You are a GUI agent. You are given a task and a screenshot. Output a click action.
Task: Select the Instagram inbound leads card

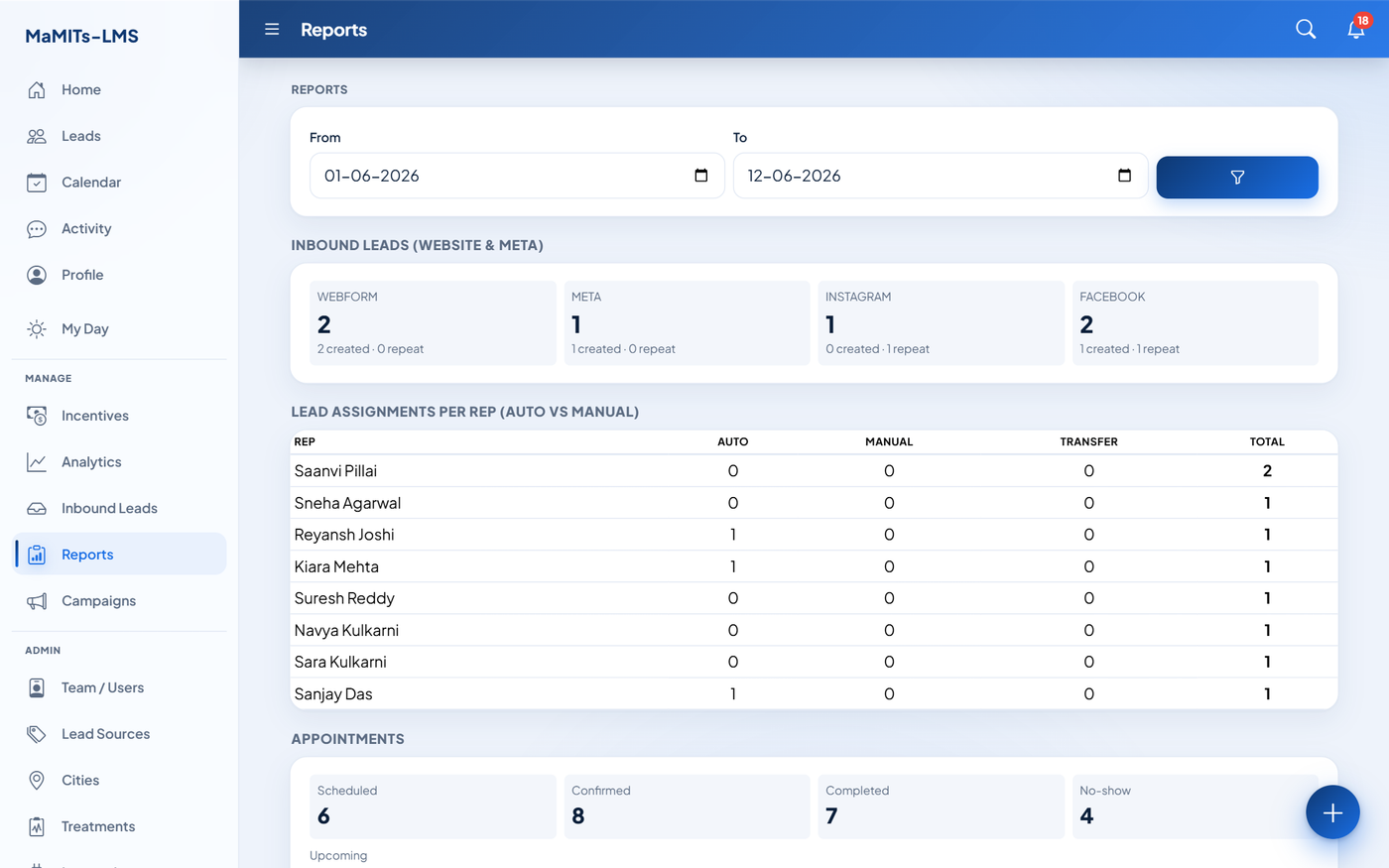[941, 323]
